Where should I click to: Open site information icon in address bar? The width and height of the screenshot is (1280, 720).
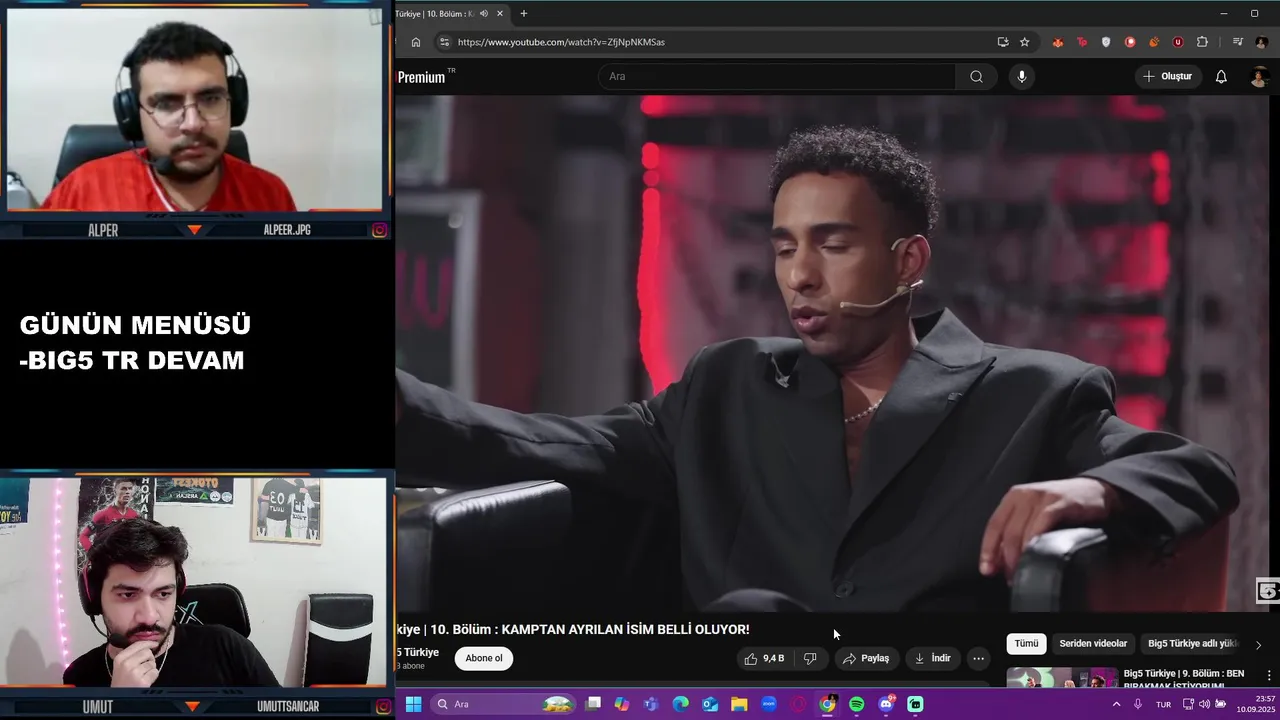pos(444,42)
